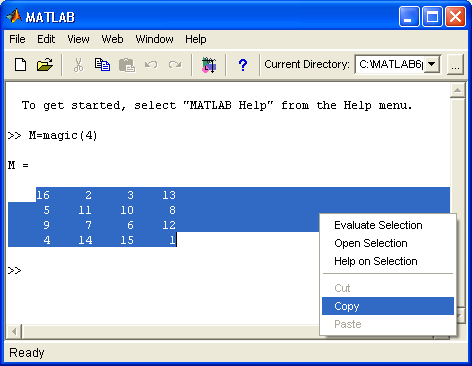
Task: Choose Open Selection from context menu
Action: pyautogui.click(x=388, y=243)
